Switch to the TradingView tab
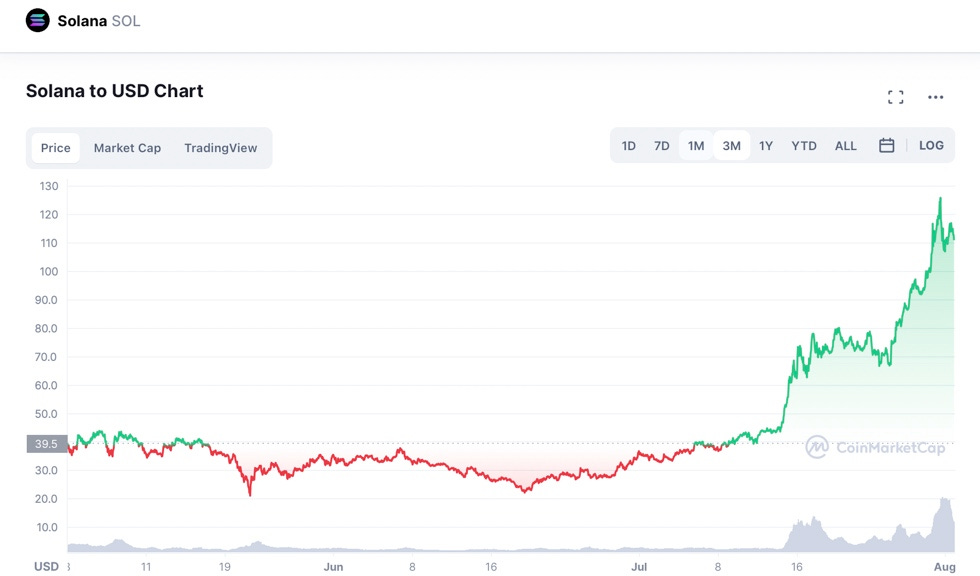980x576 pixels. tap(221, 148)
